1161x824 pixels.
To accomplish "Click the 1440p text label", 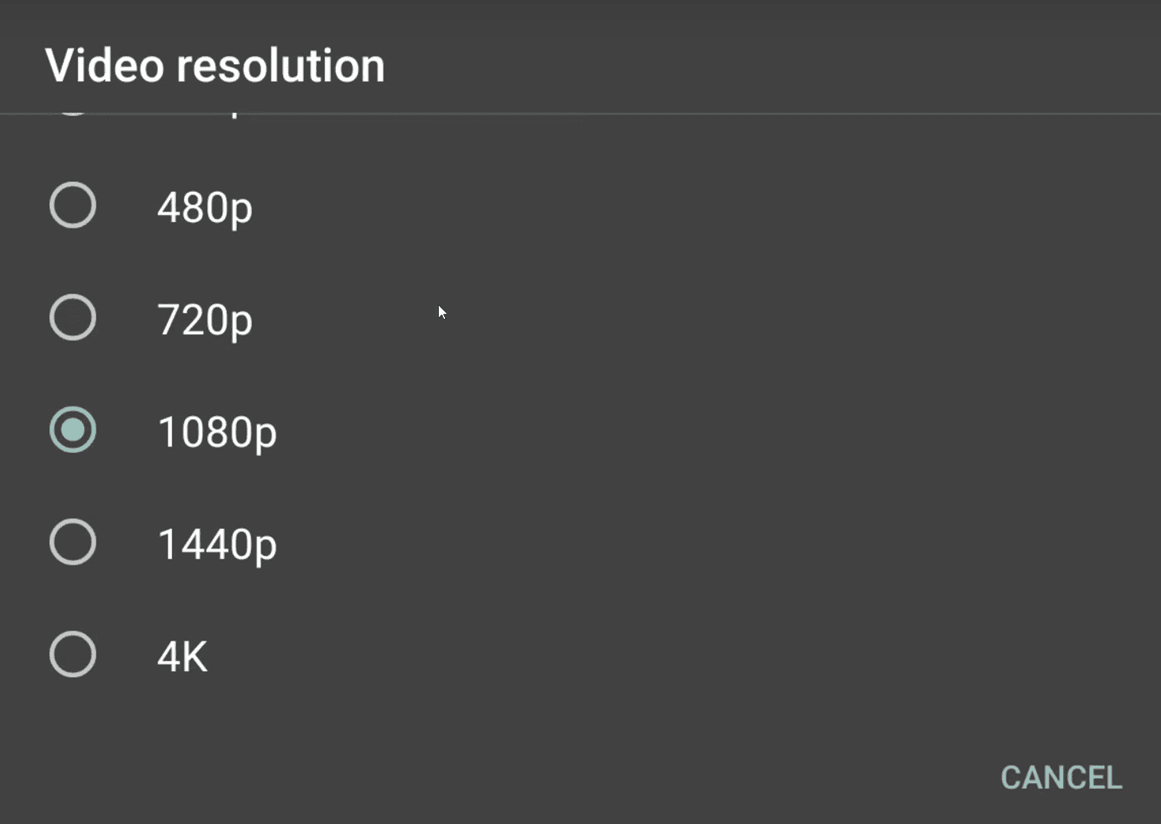I will tap(216, 543).
